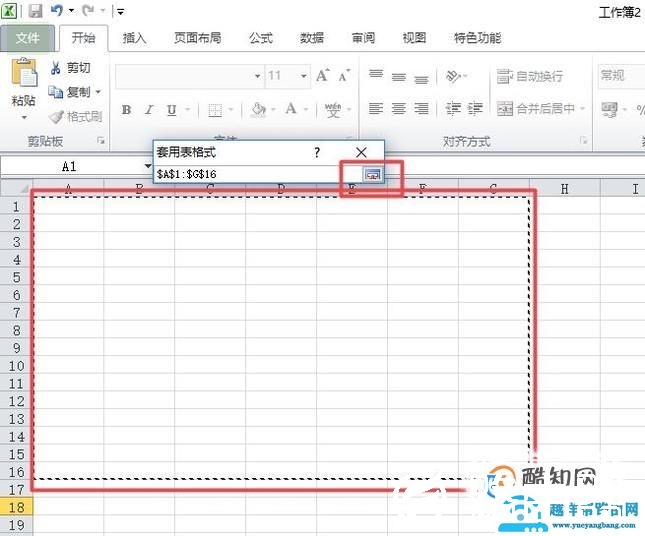Close the 套用表格式 dialog
This screenshot has height=536, width=645.
[x=361, y=153]
